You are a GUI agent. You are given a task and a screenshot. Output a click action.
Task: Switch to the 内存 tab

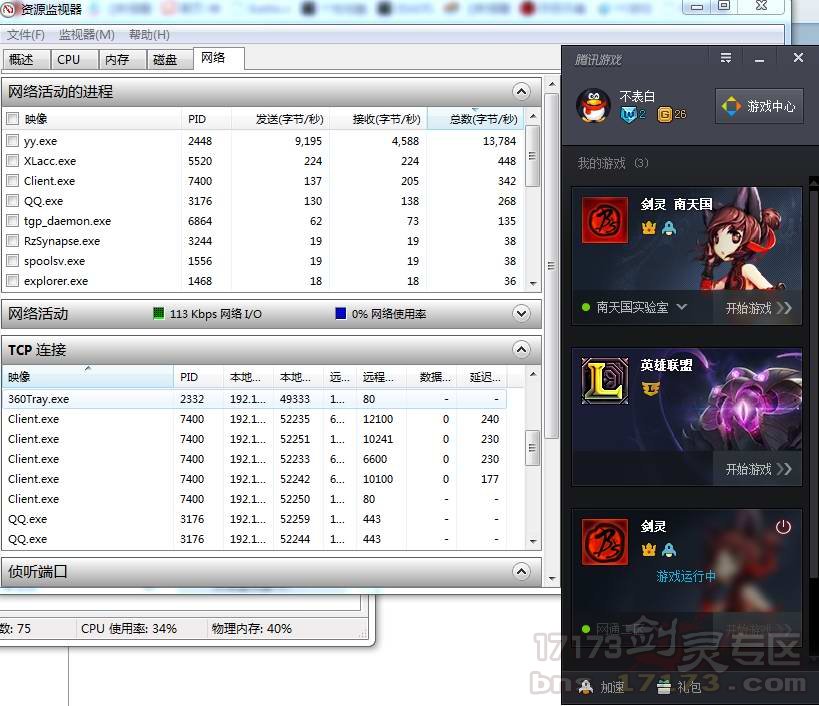(123, 60)
